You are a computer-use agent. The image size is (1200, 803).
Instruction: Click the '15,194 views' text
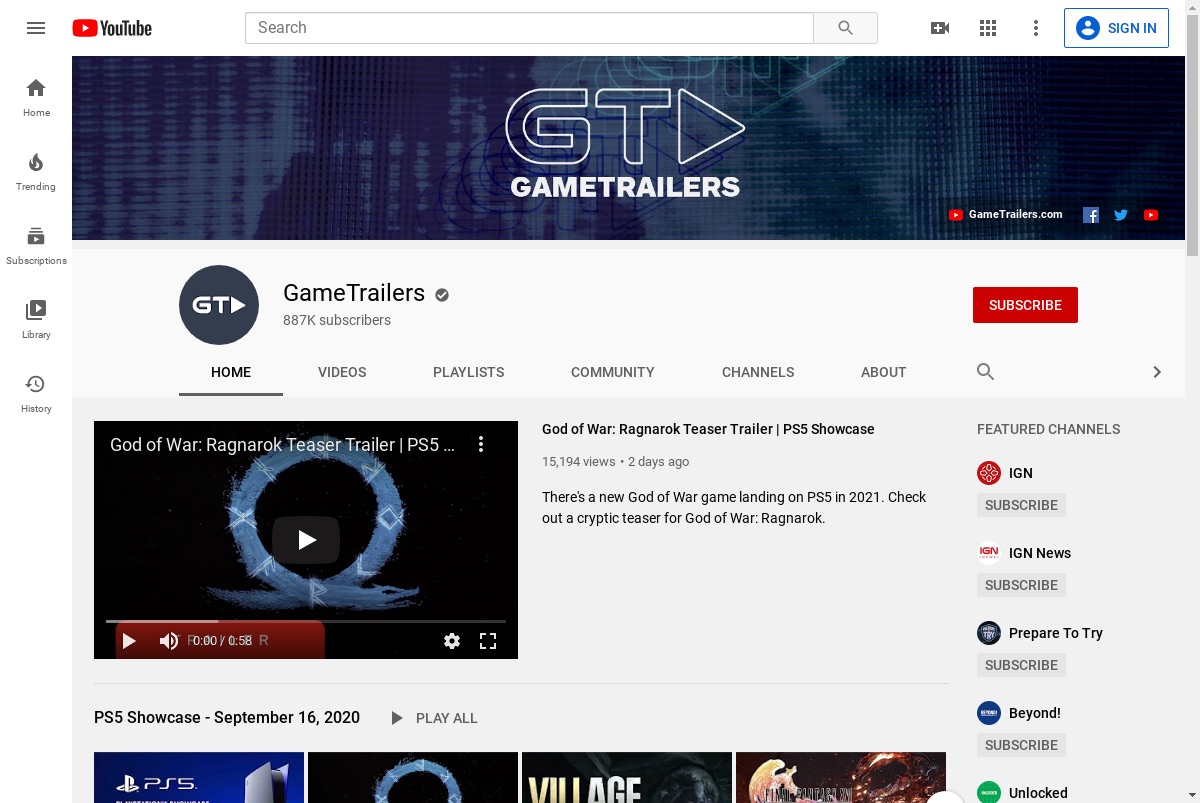579,462
